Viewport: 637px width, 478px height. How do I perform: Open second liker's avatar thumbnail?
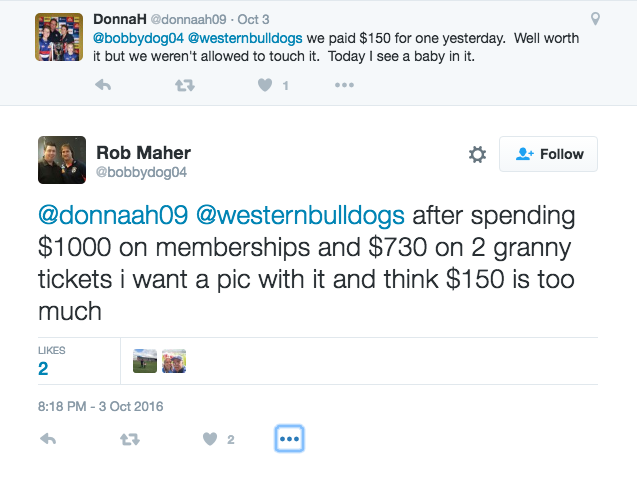click(x=174, y=361)
